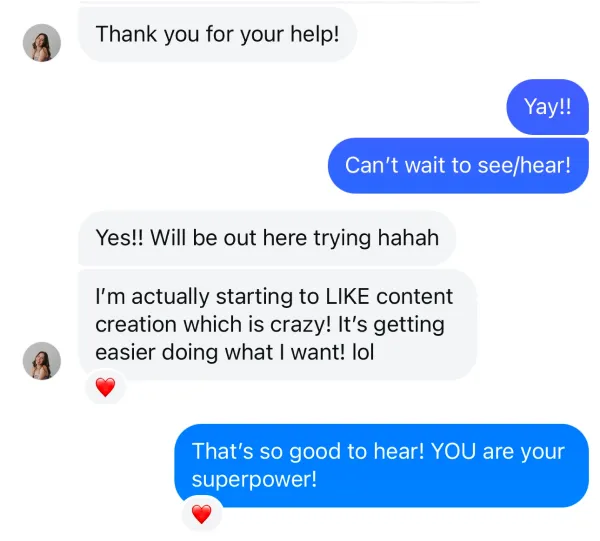Click the heart reaction under superpower message
The image size is (600, 541).
pyautogui.click(x=202, y=514)
